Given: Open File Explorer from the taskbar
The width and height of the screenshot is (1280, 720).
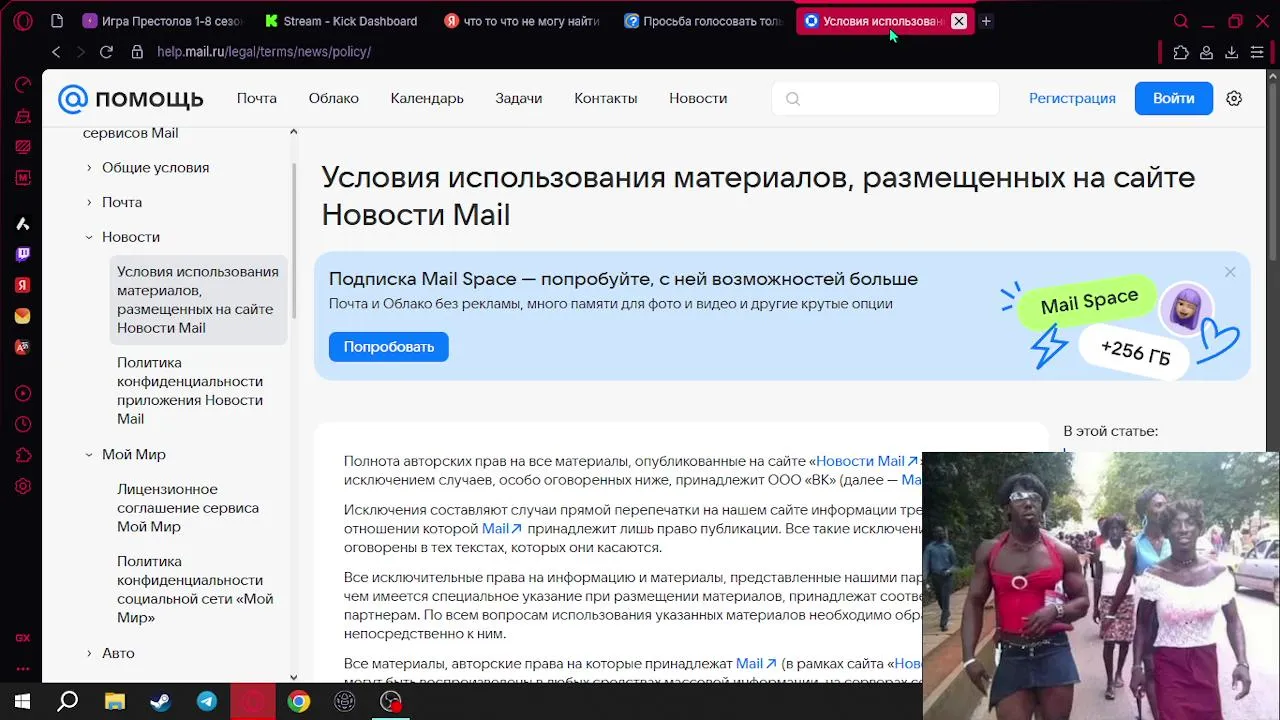Looking at the screenshot, I should coord(114,702).
